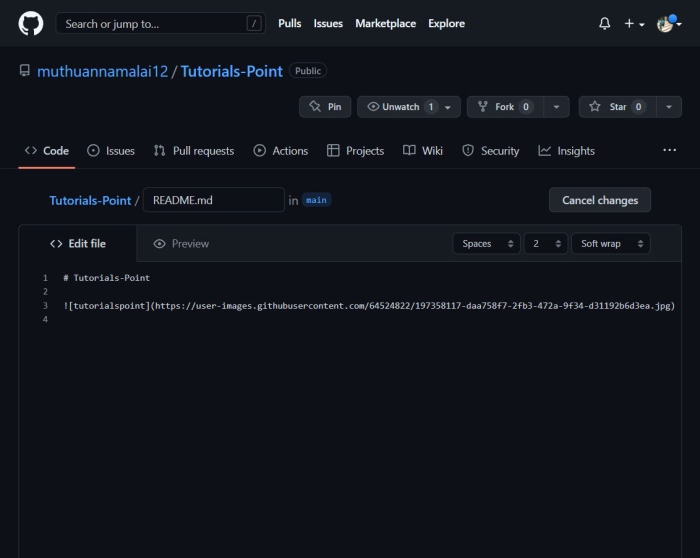The width and height of the screenshot is (700, 558).
Task: Open the plus create-new menu
Action: 634,23
